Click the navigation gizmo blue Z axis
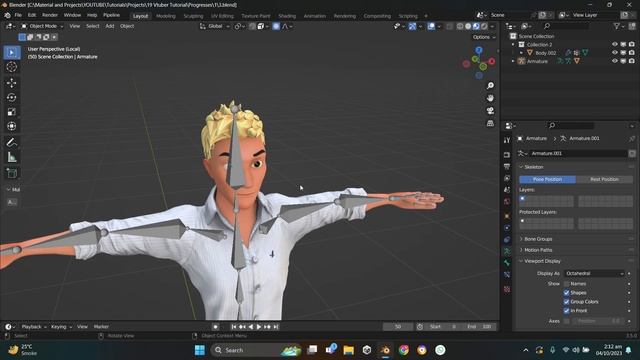 [479, 50]
